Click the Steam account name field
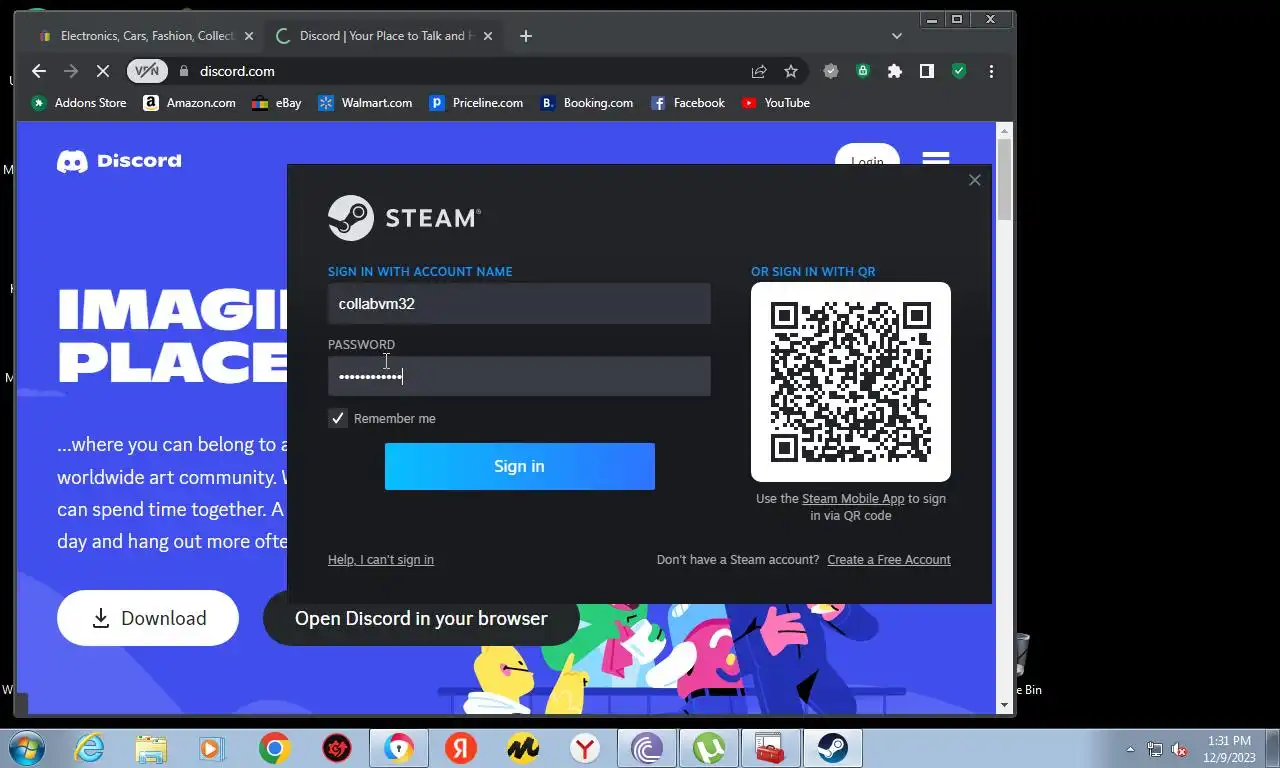This screenshot has width=1280, height=768. [x=519, y=303]
